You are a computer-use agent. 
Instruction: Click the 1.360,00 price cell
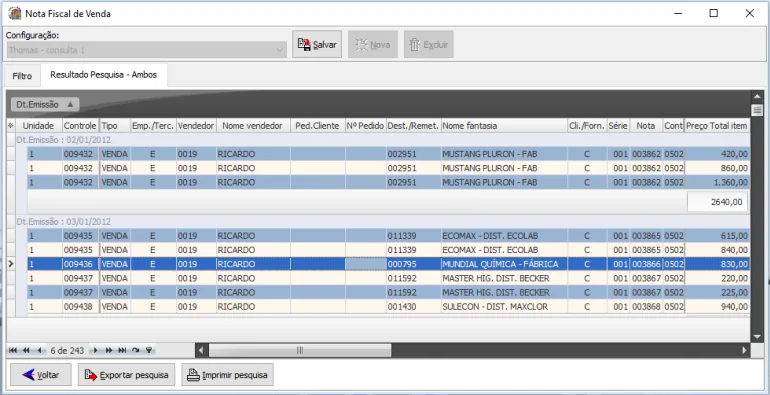coord(716,182)
